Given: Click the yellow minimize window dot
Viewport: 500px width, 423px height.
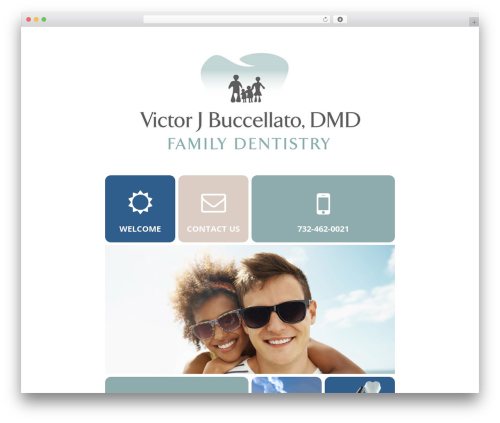Looking at the screenshot, I should coord(36,20).
